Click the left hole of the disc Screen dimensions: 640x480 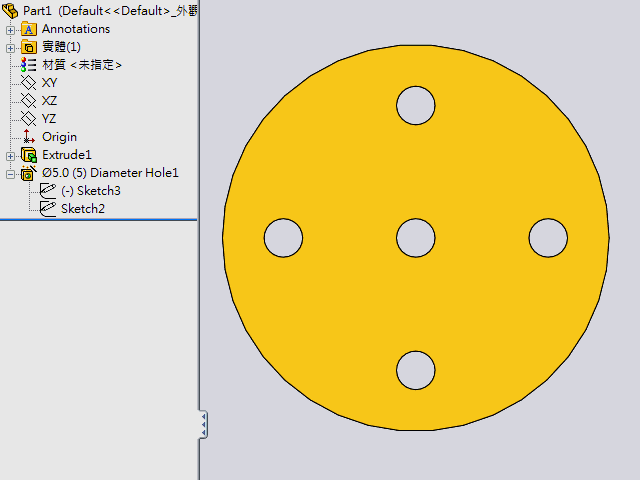point(283,238)
